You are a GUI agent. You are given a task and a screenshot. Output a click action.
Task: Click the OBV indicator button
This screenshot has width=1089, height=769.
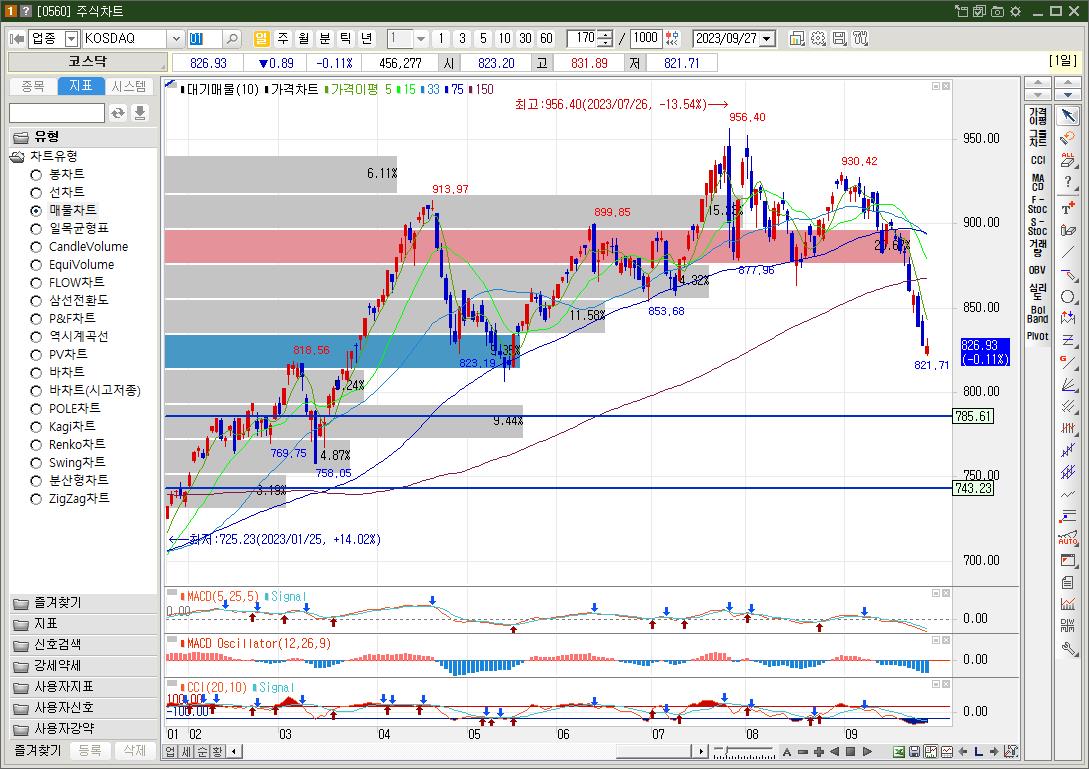1038,270
